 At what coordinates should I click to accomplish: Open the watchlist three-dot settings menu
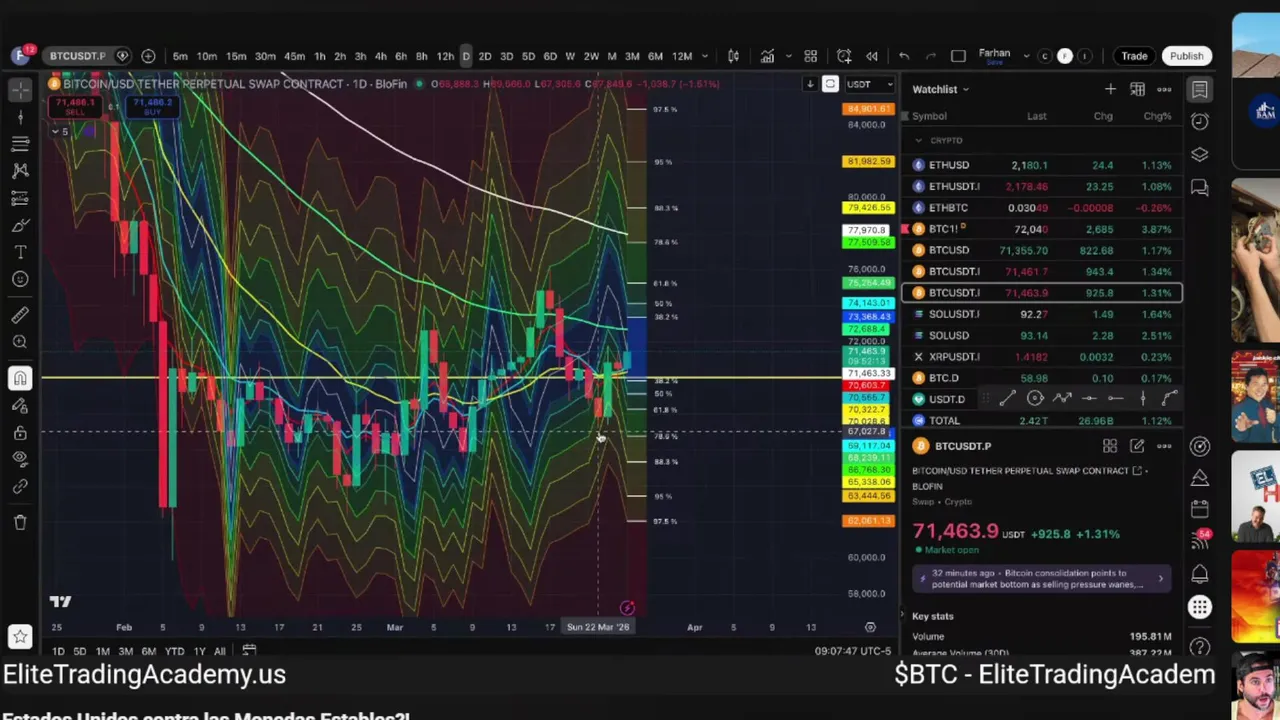[x=1164, y=89]
